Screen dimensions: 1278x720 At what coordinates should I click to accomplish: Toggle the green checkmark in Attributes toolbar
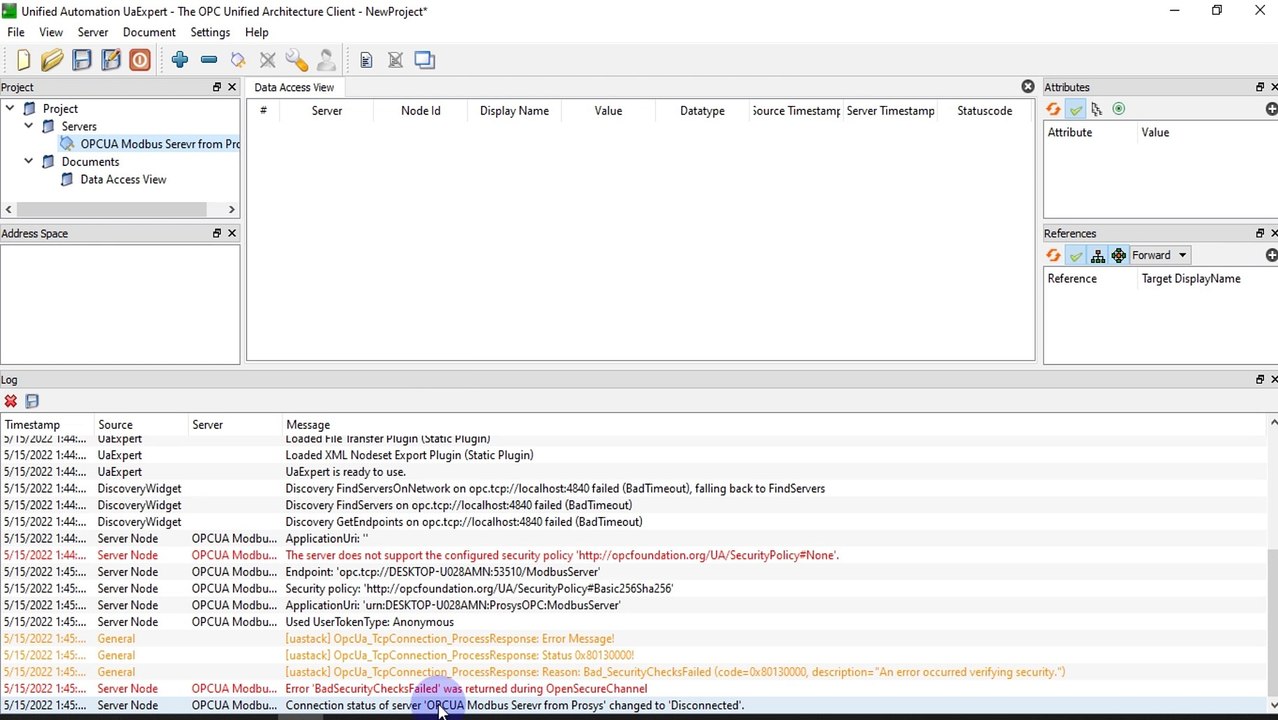(1075, 109)
